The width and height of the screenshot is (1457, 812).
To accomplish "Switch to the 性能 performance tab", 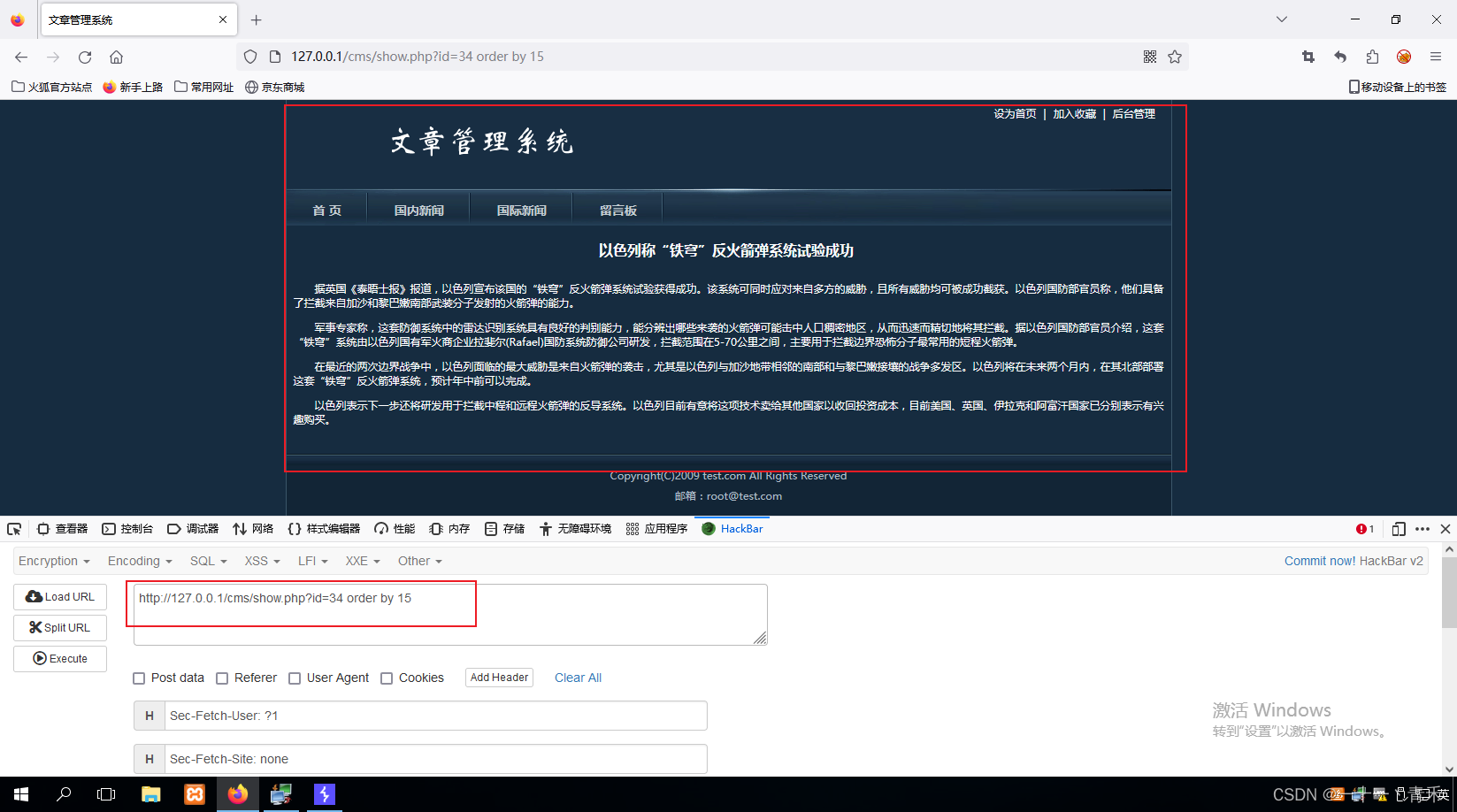I will coord(395,529).
